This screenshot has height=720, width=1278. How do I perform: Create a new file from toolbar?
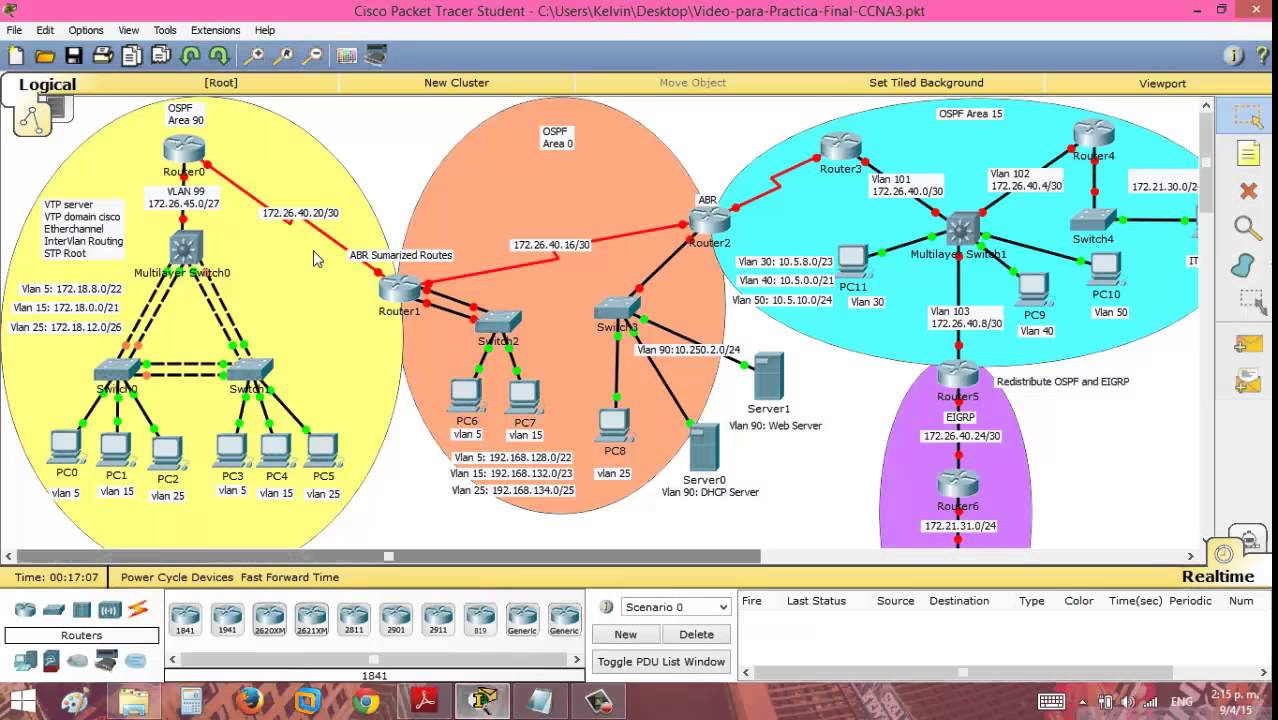point(16,56)
